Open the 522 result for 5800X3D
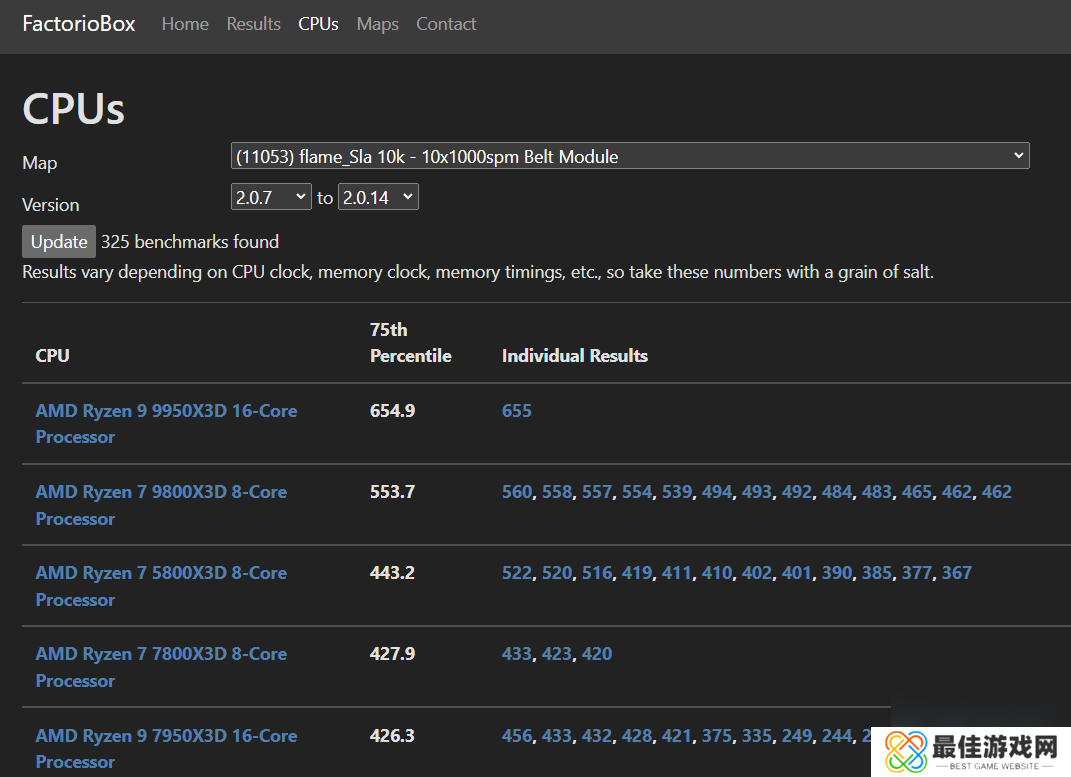Image resolution: width=1071 pixels, height=777 pixels. (517, 573)
